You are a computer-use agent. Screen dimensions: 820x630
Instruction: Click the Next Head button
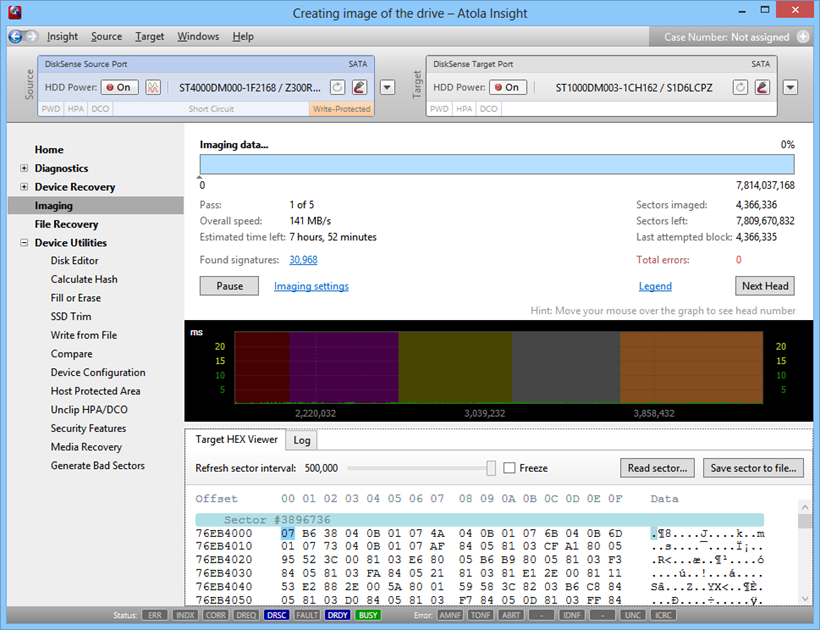point(765,286)
